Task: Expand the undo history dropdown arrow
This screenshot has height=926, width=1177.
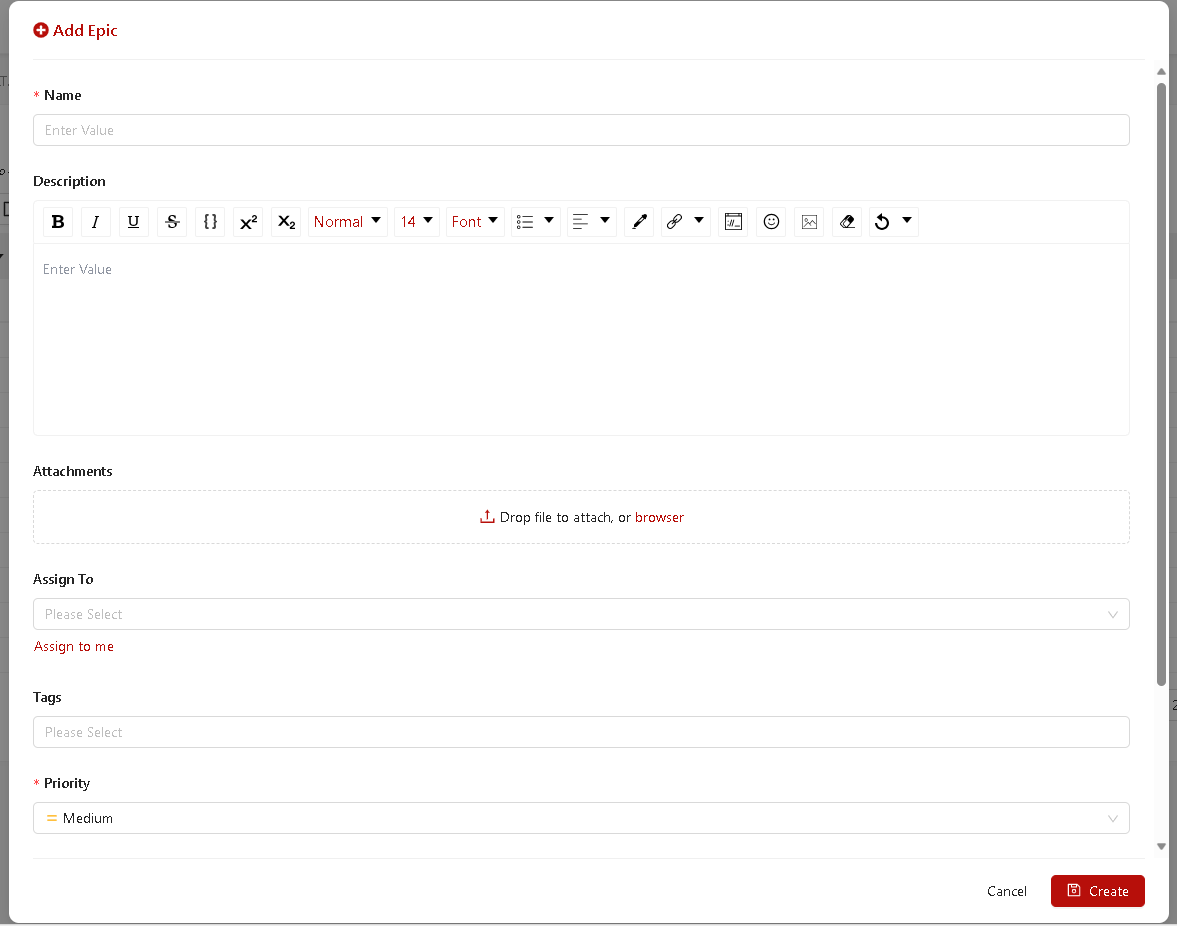Action: [907, 220]
